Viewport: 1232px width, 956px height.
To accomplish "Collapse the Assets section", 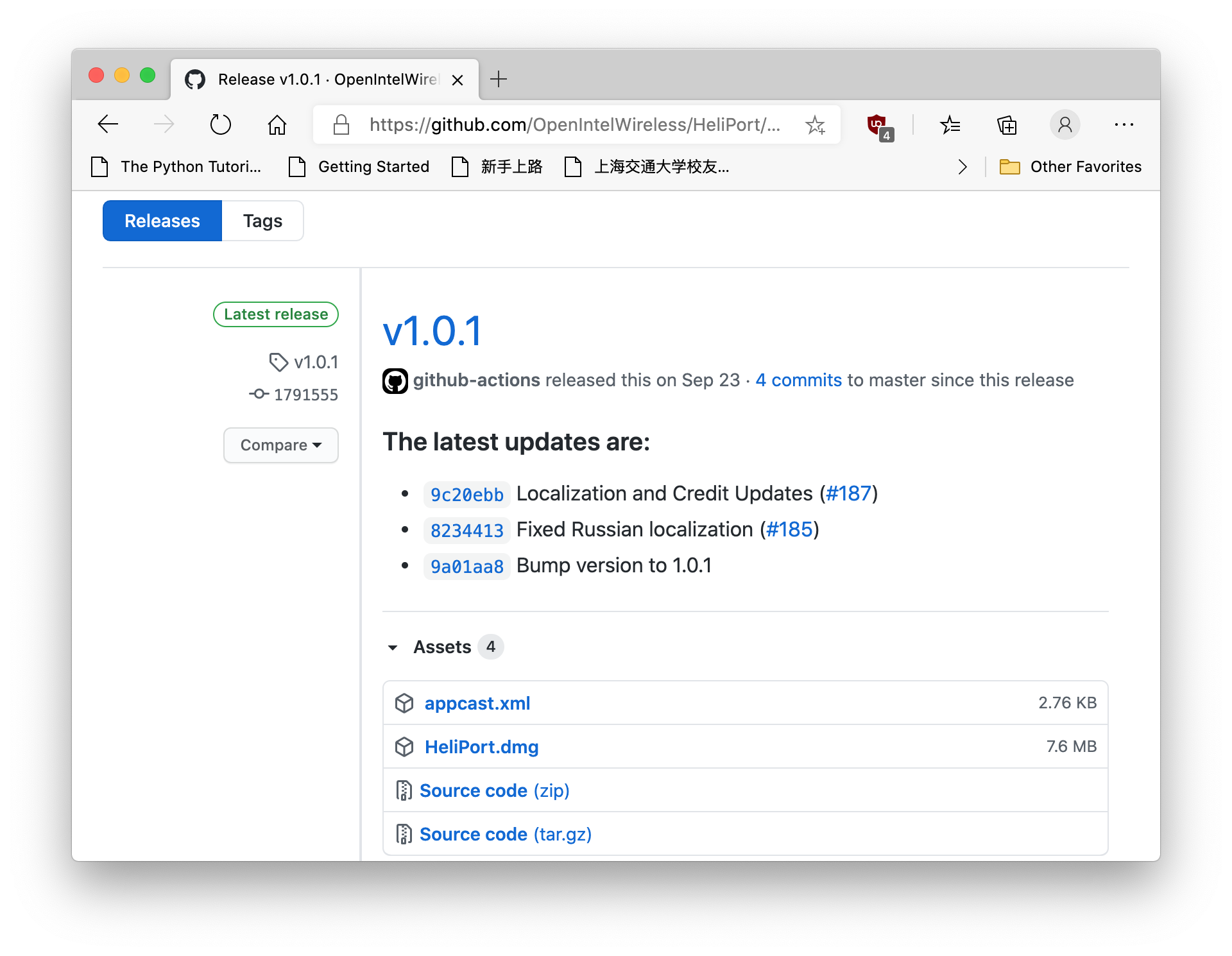I will pos(393,647).
